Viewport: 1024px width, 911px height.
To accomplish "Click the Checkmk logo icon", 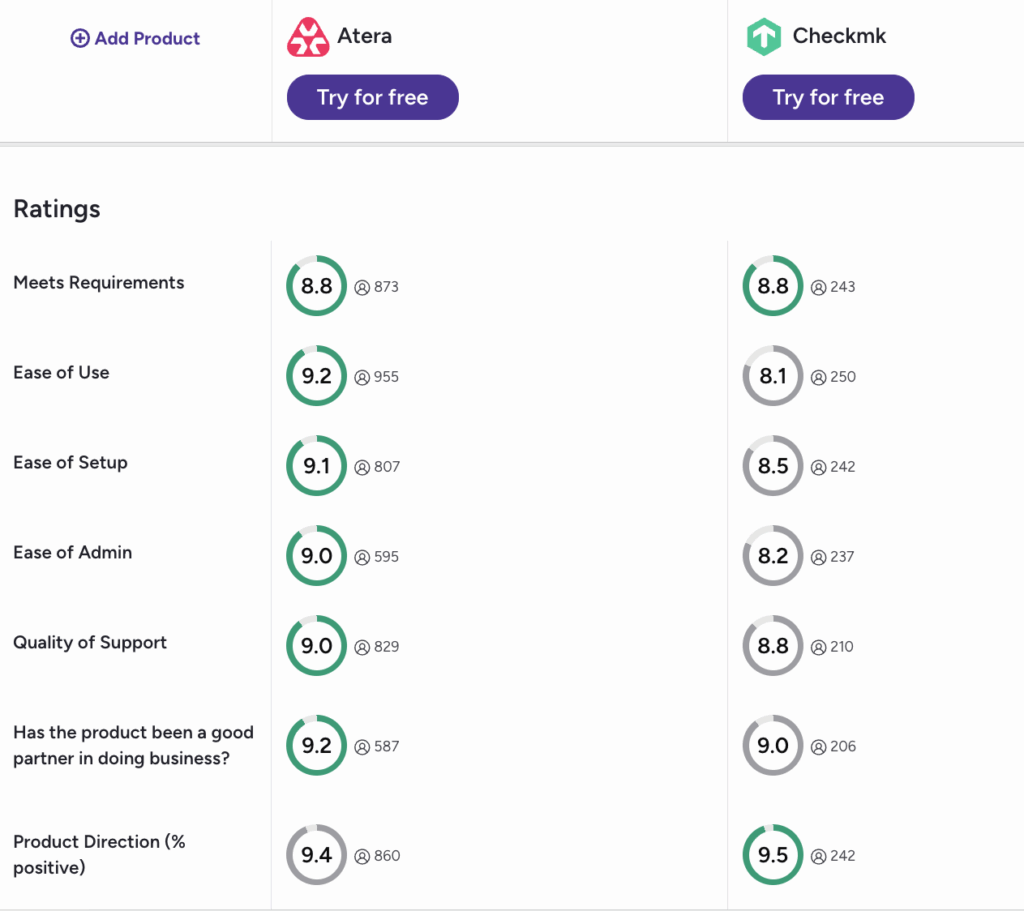I will coord(763,37).
